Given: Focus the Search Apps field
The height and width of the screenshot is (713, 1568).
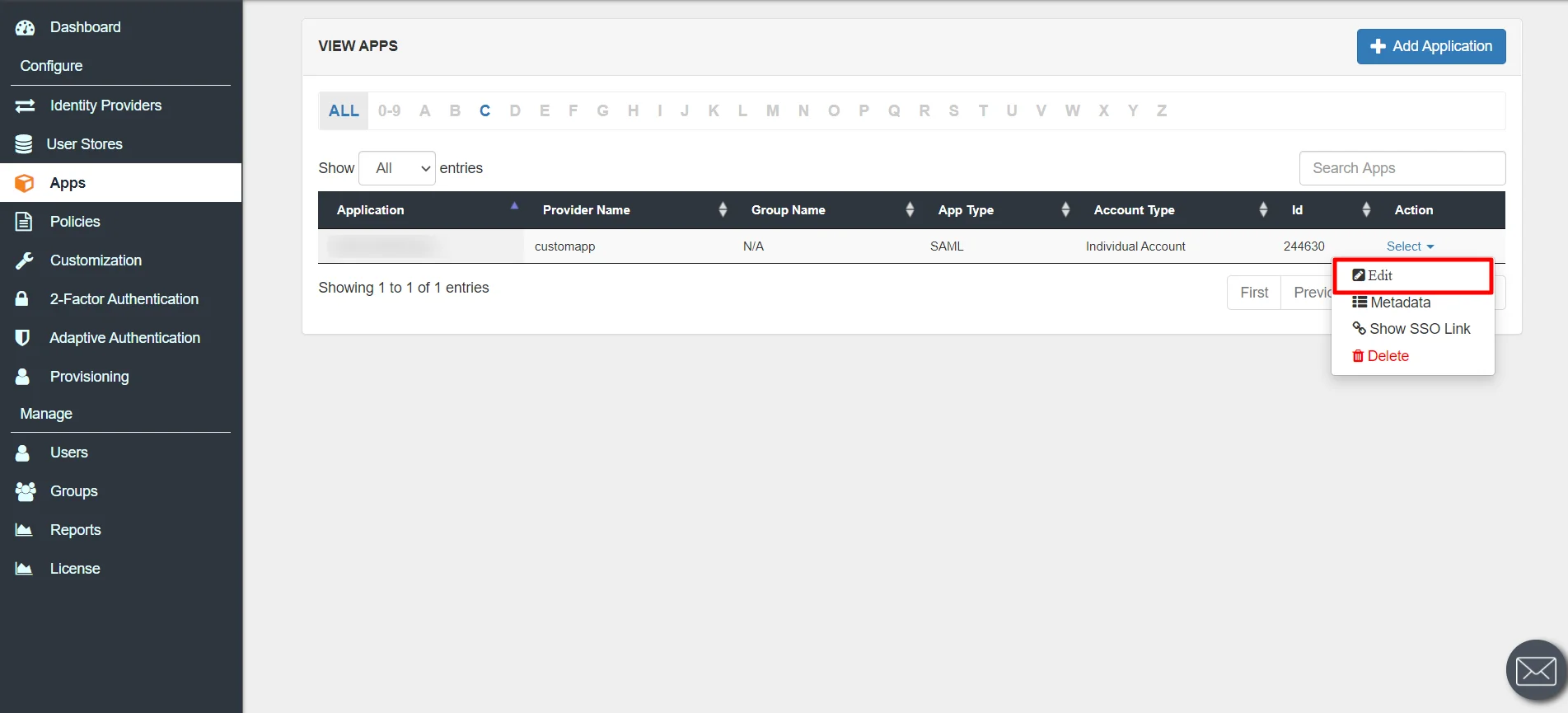Looking at the screenshot, I should tap(1402, 168).
